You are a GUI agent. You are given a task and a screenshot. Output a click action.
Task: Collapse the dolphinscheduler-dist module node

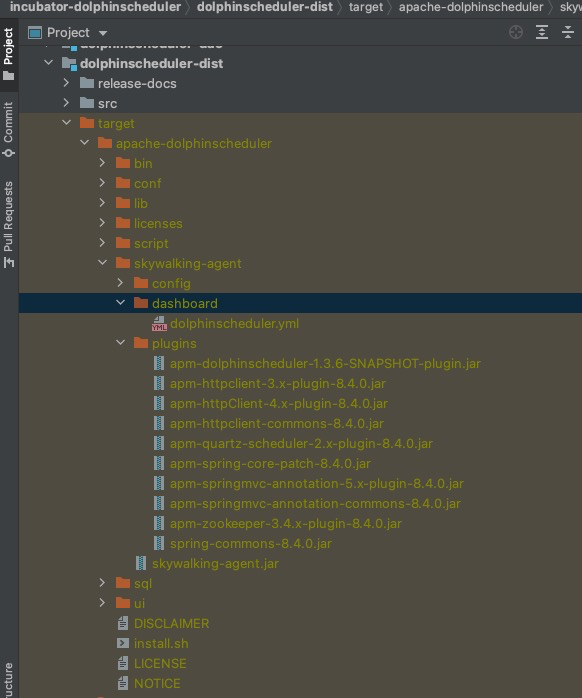(49, 63)
